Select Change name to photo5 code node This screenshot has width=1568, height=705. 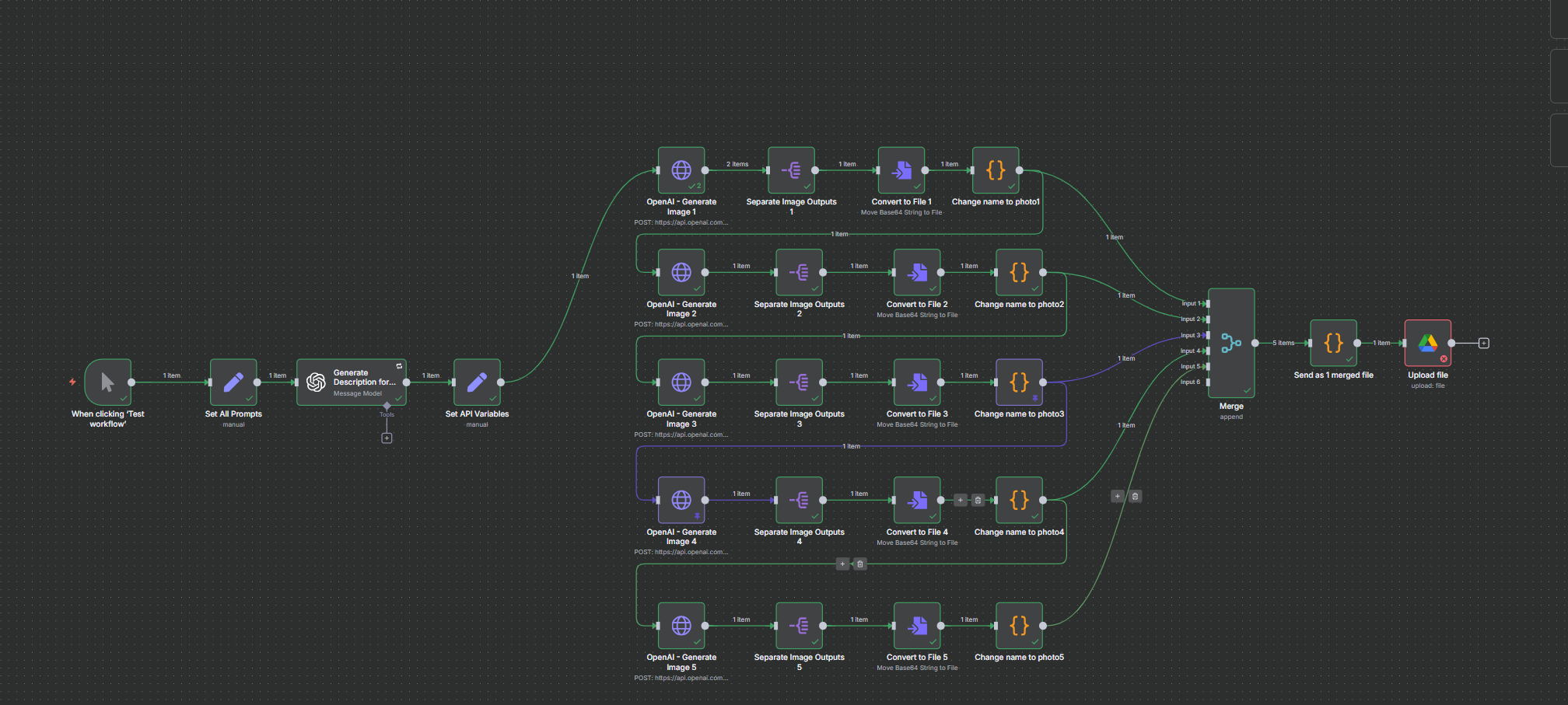click(1019, 625)
